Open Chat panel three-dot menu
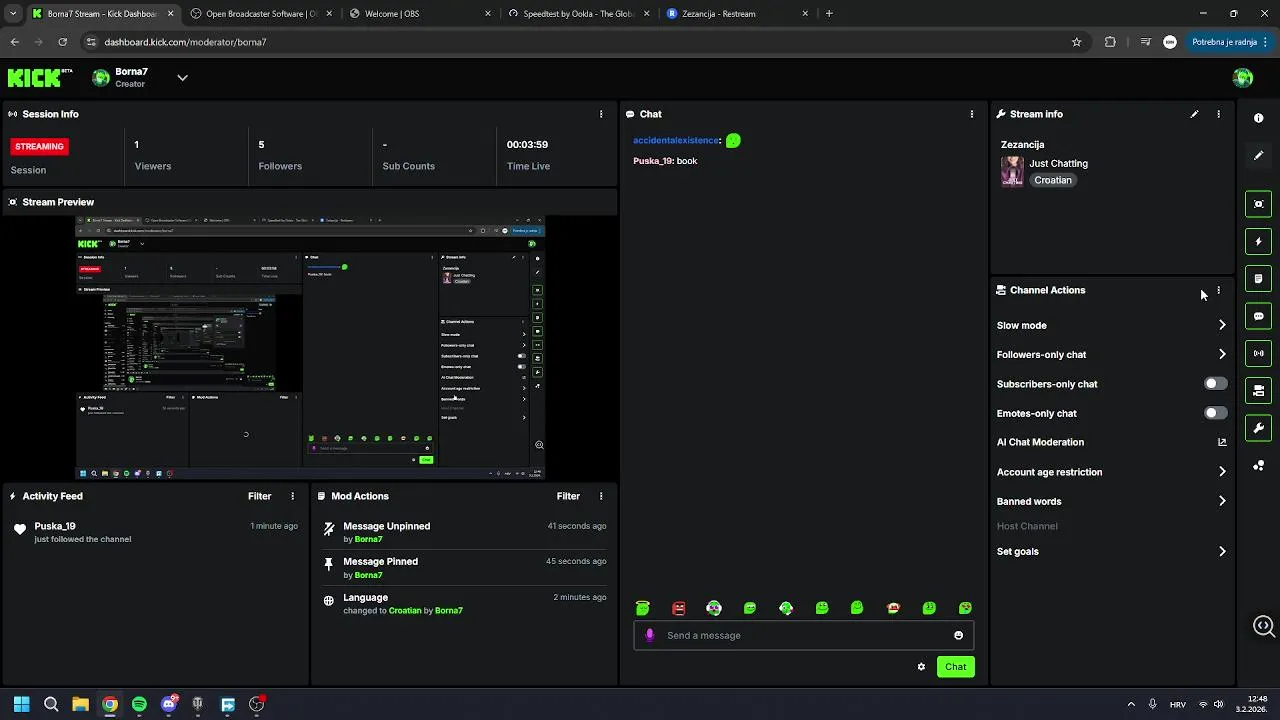1280x720 pixels. pyautogui.click(x=971, y=114)
